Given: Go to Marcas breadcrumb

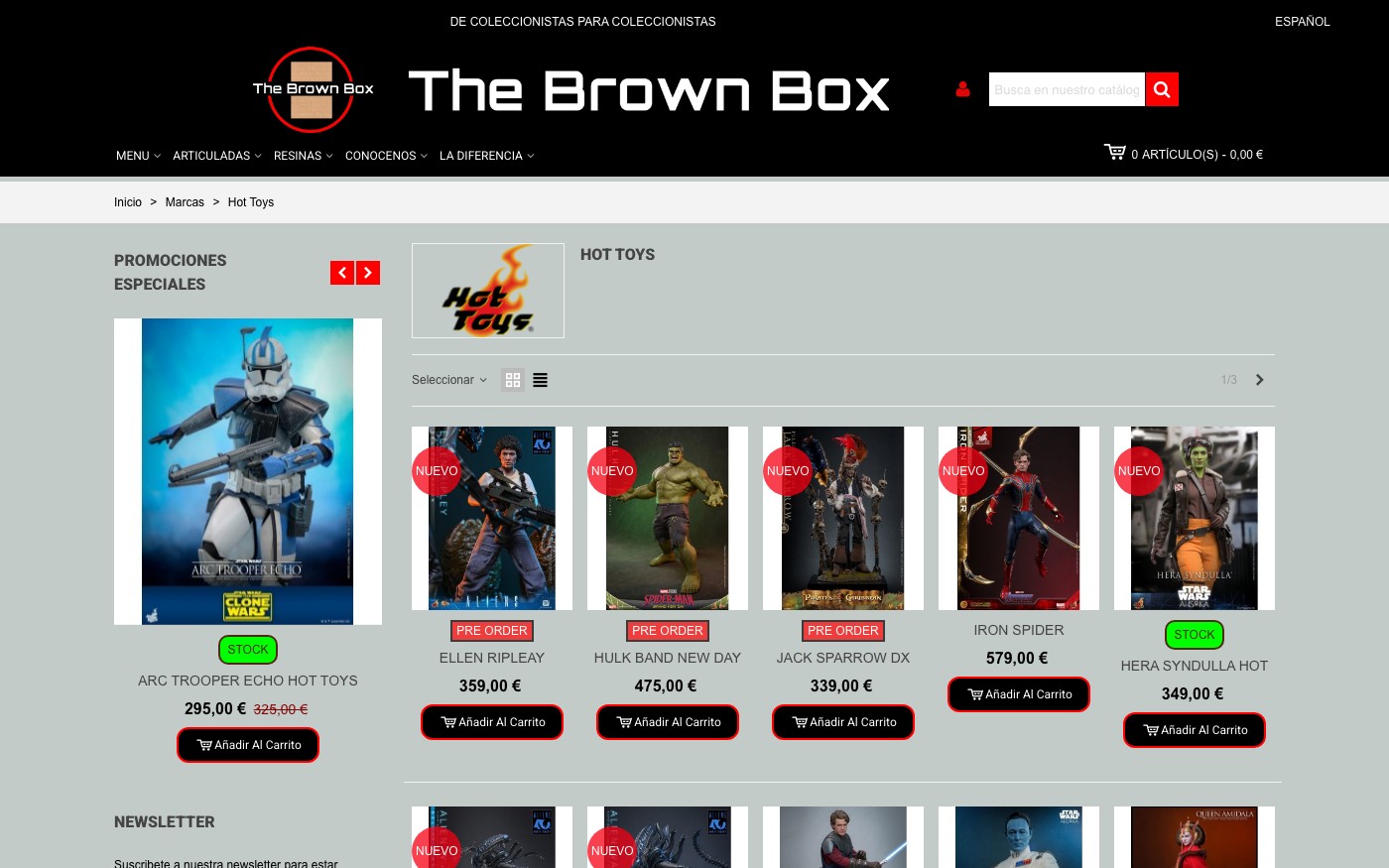Looking at the screenshot, I should pos(185,202).
